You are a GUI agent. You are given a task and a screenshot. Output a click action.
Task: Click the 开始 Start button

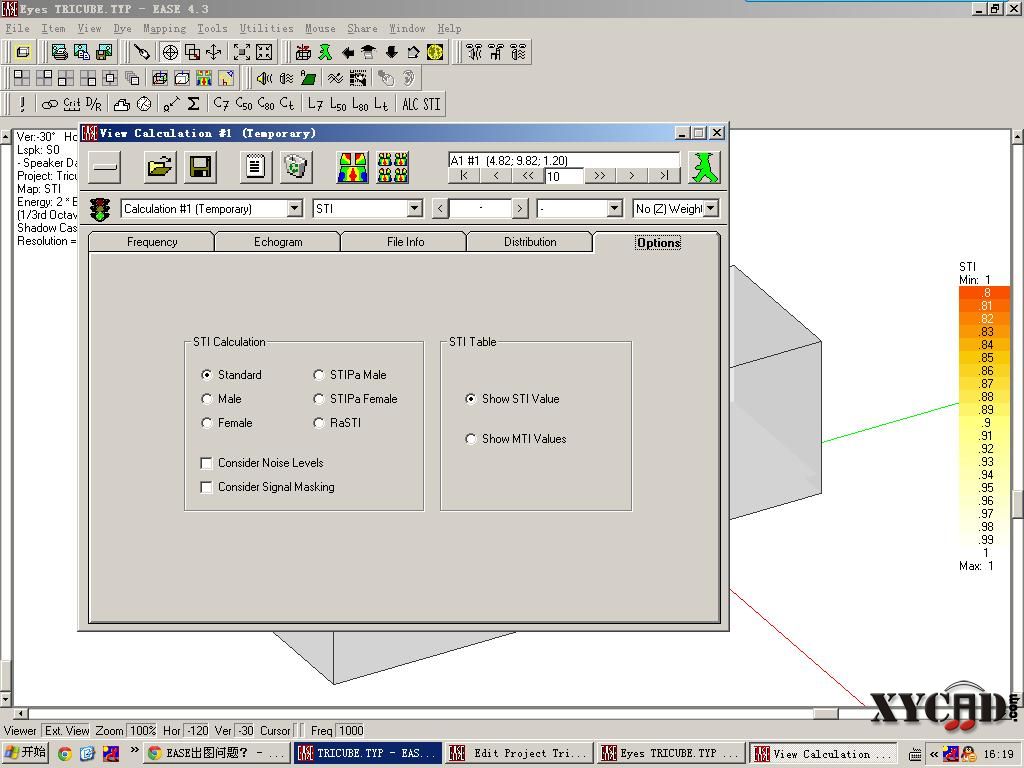(26, 753)
